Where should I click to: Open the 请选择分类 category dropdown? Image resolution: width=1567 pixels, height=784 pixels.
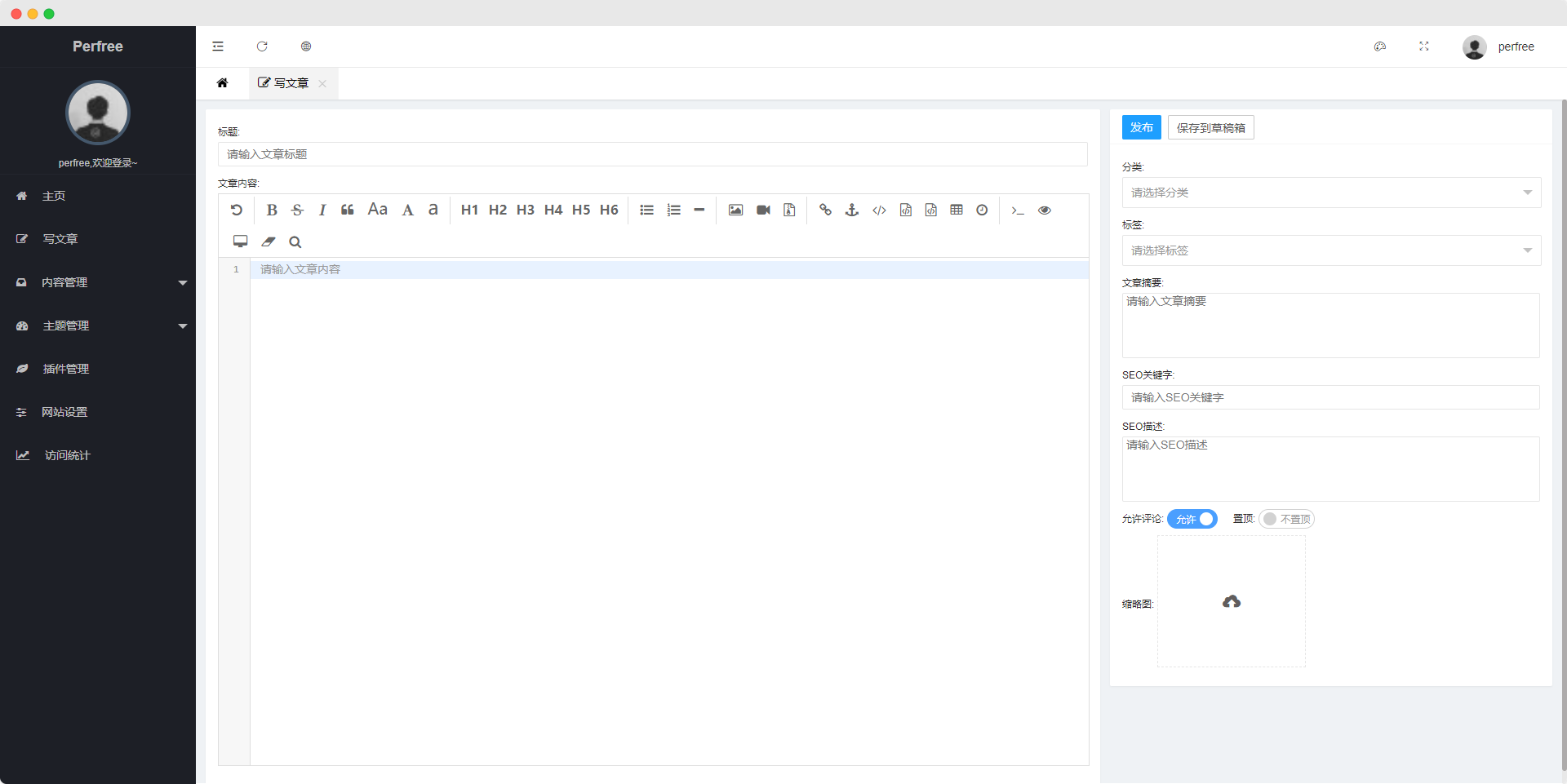(1331, 193)
